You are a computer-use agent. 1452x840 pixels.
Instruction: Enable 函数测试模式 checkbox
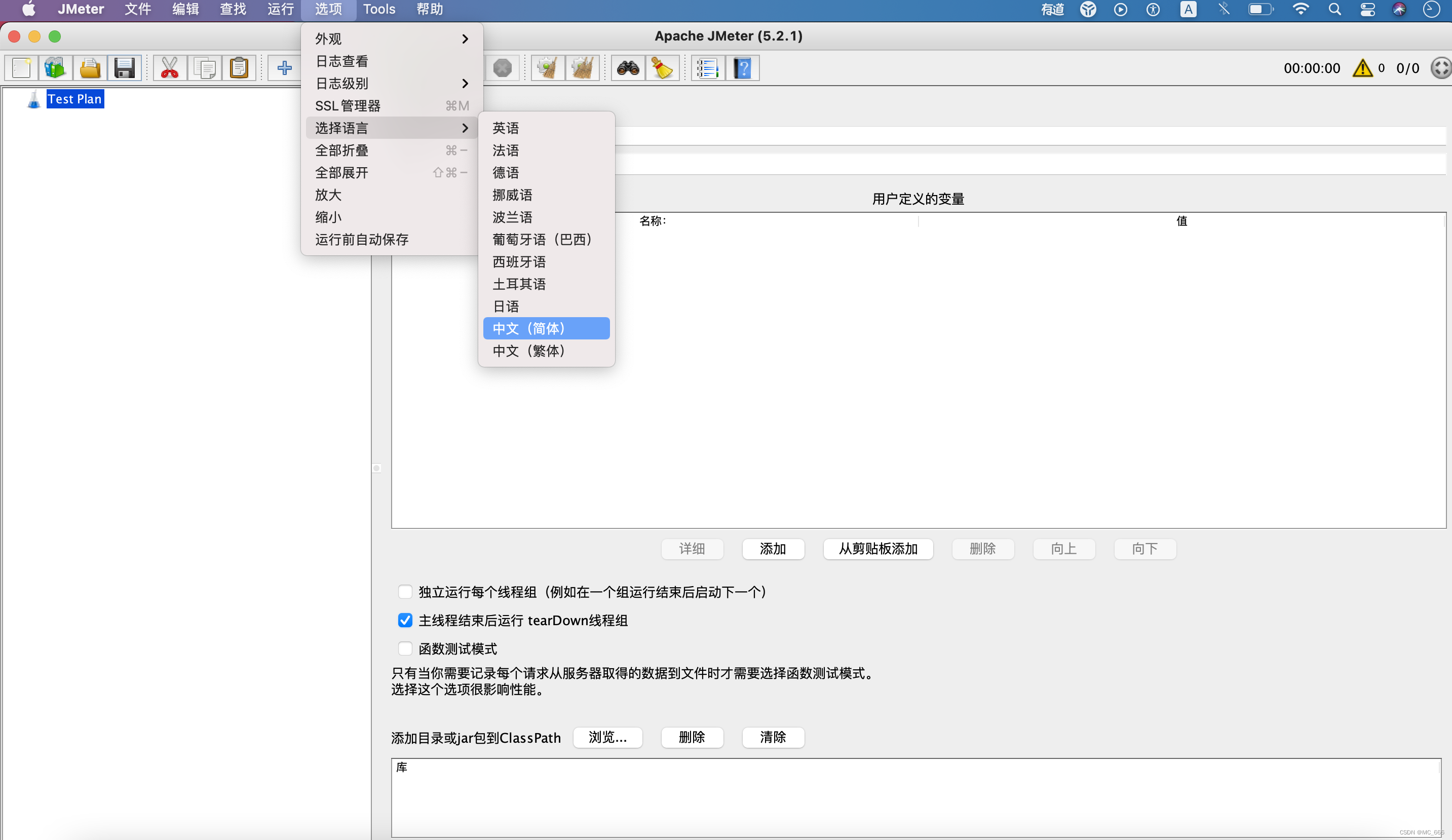pos(405,648)
